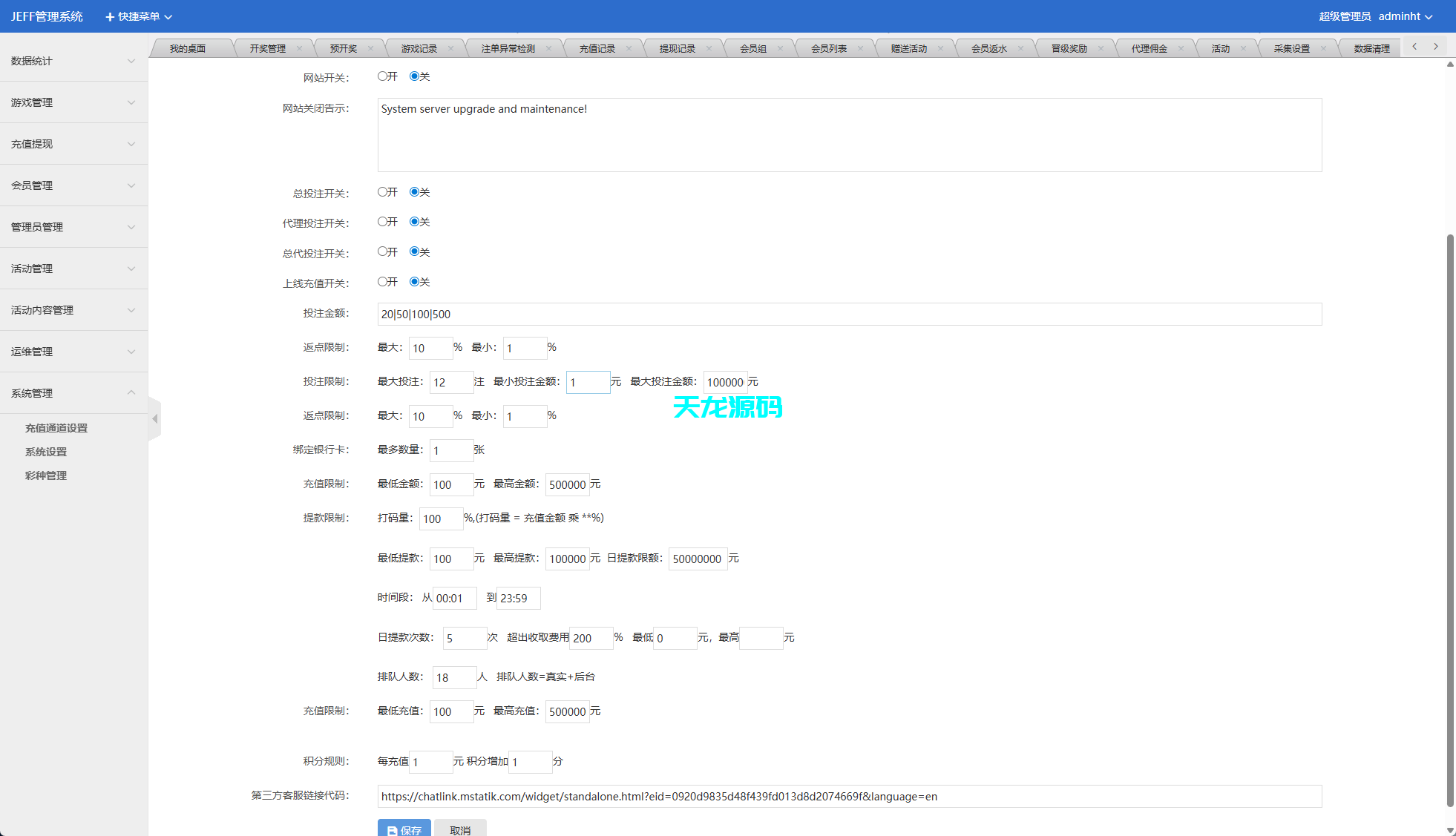Open 彩种管理 from the sidebar

[x=46, y=475]
